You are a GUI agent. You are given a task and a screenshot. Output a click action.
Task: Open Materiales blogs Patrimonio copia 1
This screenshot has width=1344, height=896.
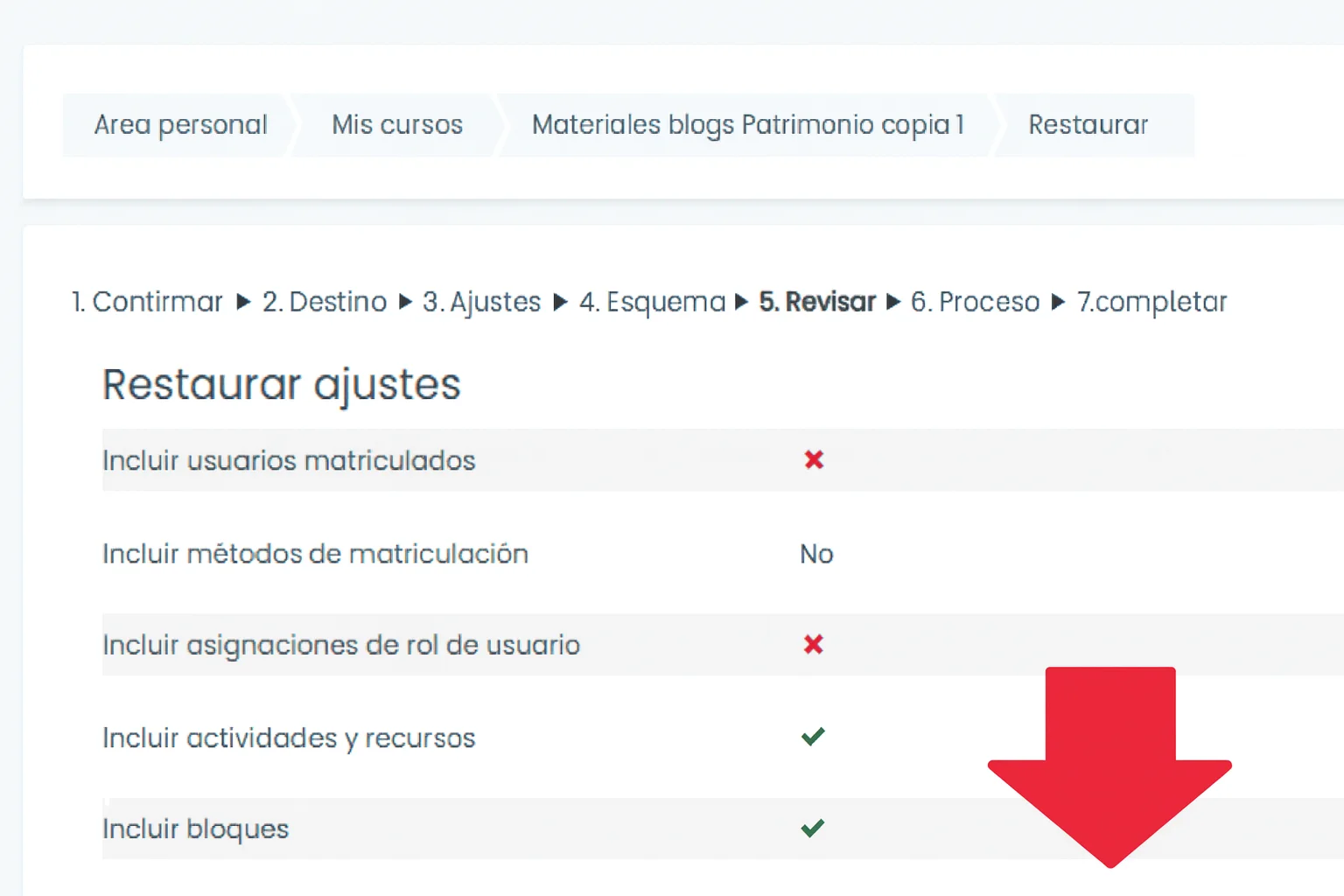(x=748, y=124)
